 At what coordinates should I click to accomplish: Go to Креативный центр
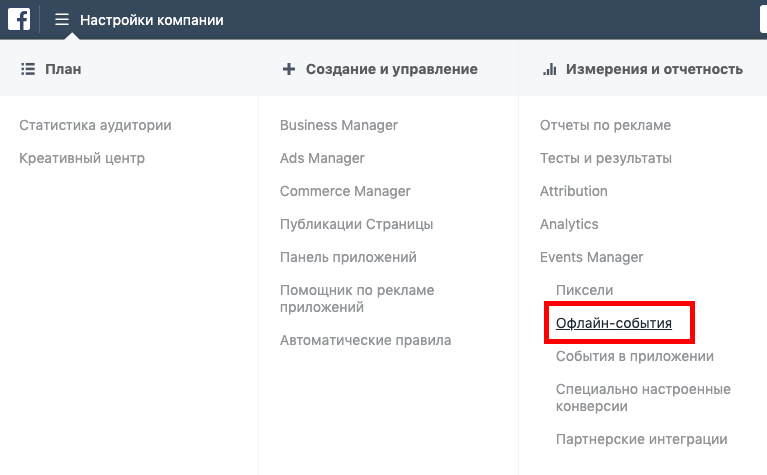82,158
